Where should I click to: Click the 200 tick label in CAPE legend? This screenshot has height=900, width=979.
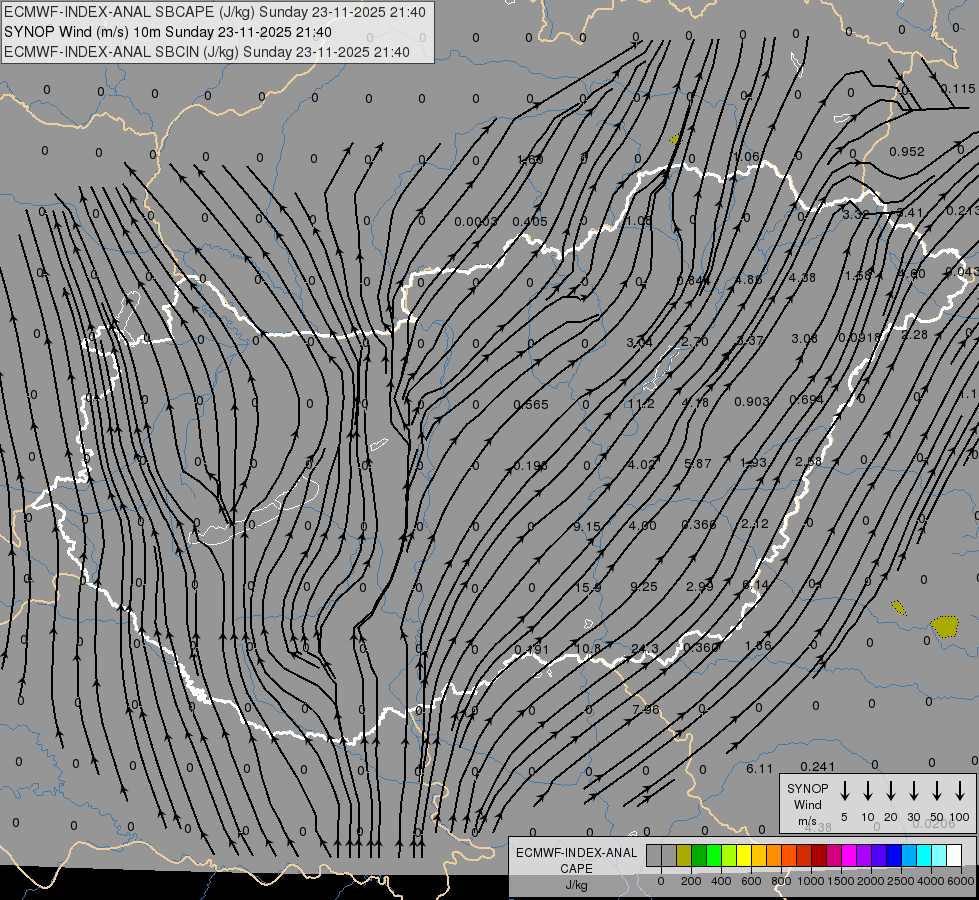click(x=691, y=881)
